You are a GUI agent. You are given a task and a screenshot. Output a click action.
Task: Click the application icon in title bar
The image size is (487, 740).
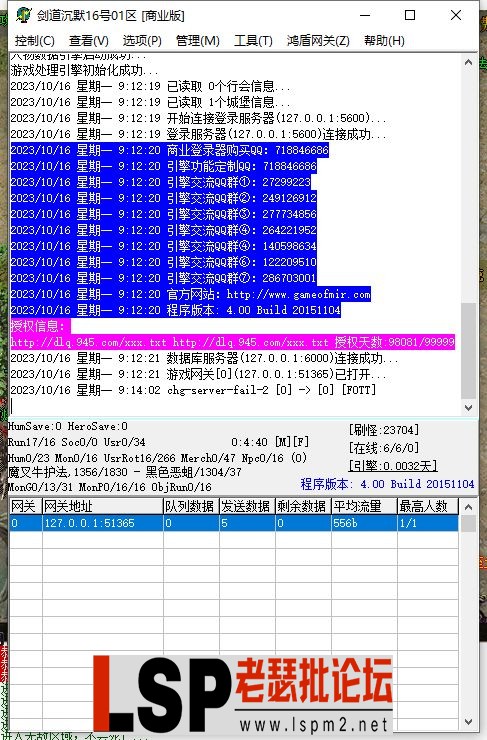click(23, 15)
